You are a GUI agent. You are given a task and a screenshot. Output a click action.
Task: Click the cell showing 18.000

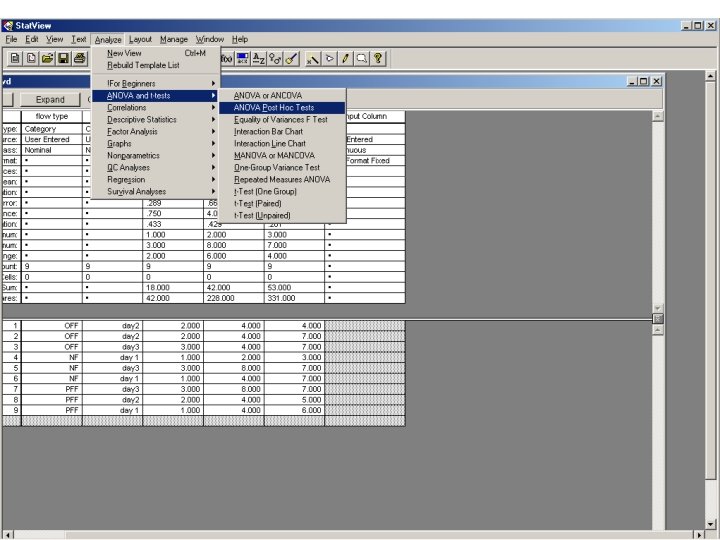(173, 287)
